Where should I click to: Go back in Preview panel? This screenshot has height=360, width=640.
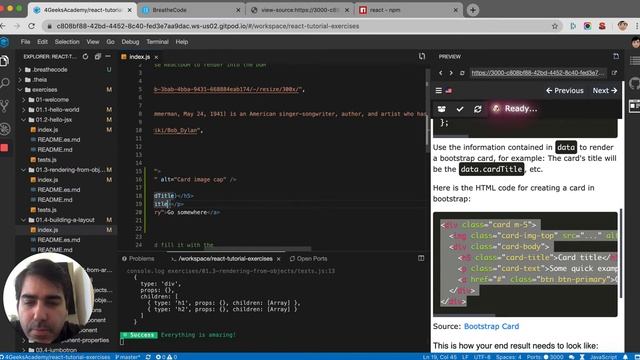pyautogui.click(x=440, y=73)
